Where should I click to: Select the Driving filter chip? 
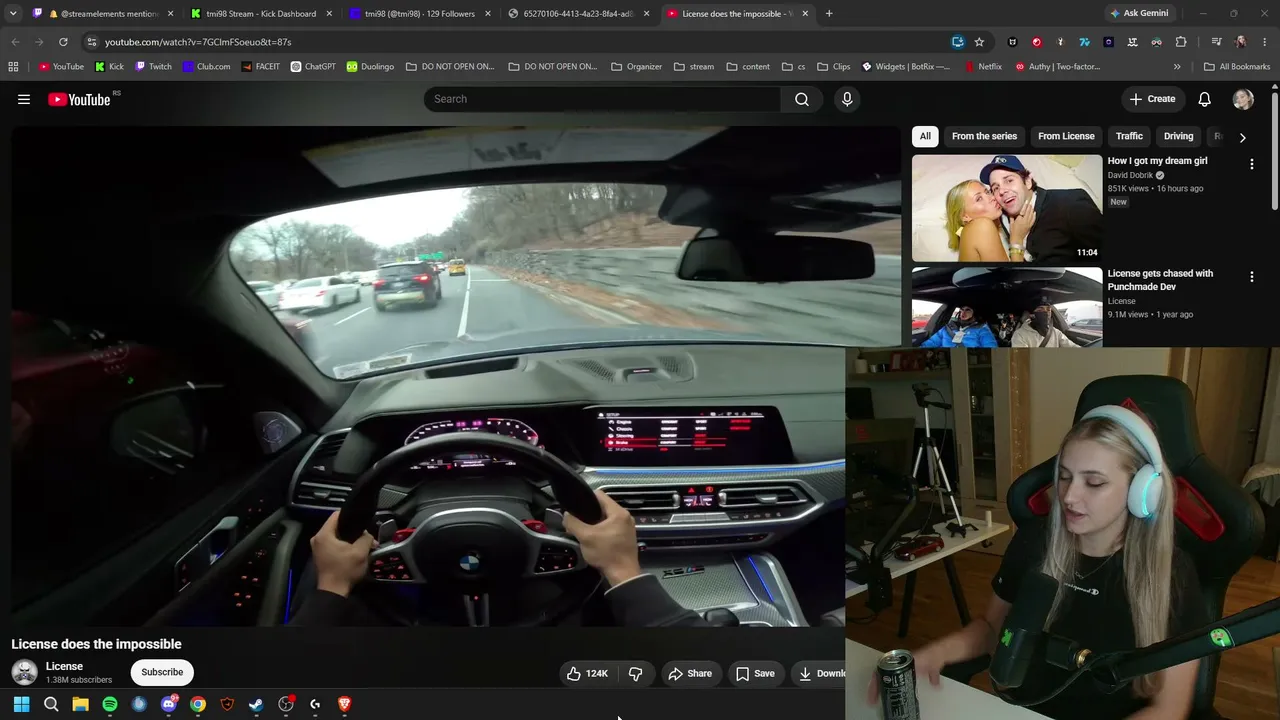[x=1178, y=136]
